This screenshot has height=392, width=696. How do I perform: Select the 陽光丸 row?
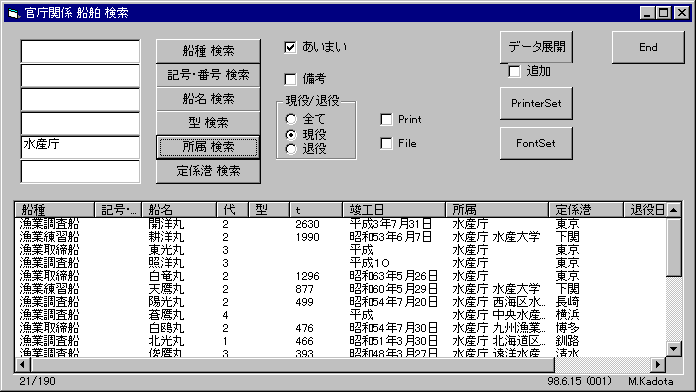[x=340, y=302]
